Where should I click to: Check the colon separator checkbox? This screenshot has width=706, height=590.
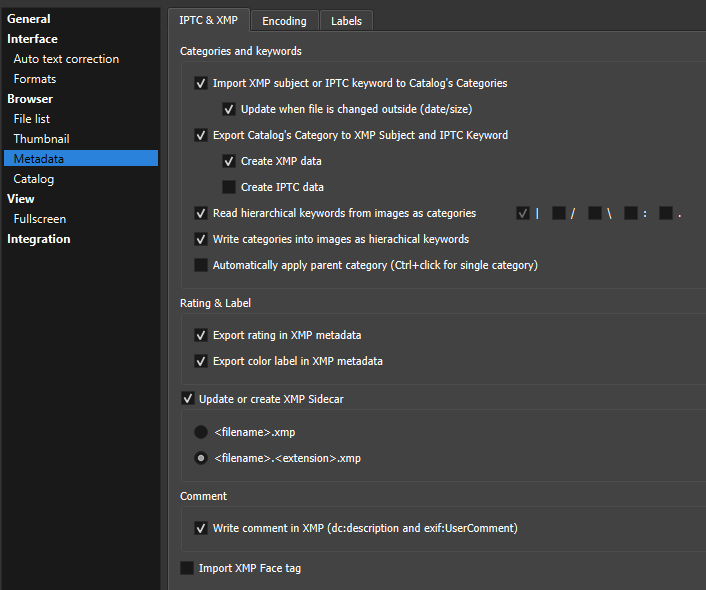tap(631, 213)
